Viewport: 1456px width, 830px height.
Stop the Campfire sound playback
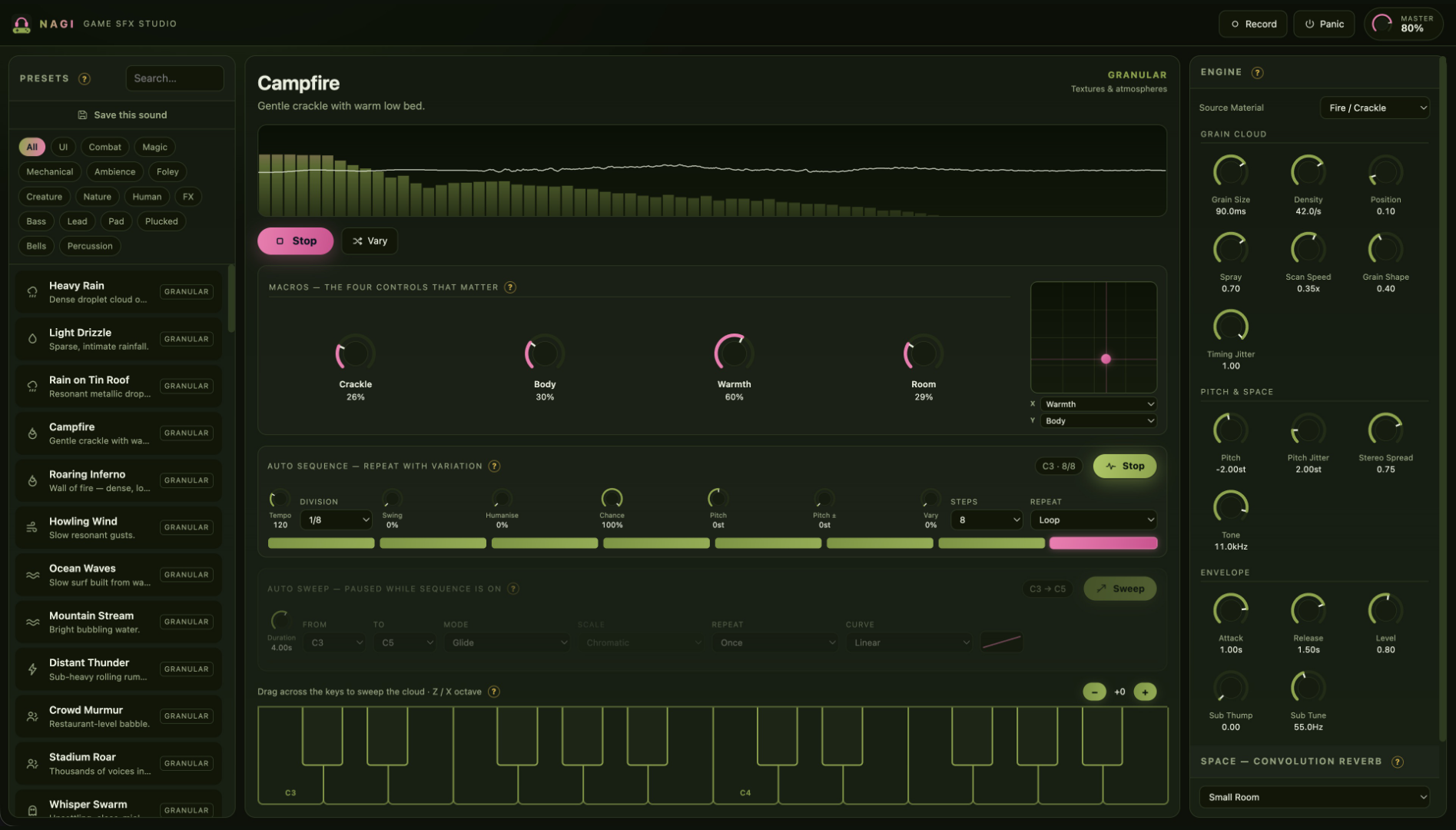pyautogui.click(x=296, y=241)
